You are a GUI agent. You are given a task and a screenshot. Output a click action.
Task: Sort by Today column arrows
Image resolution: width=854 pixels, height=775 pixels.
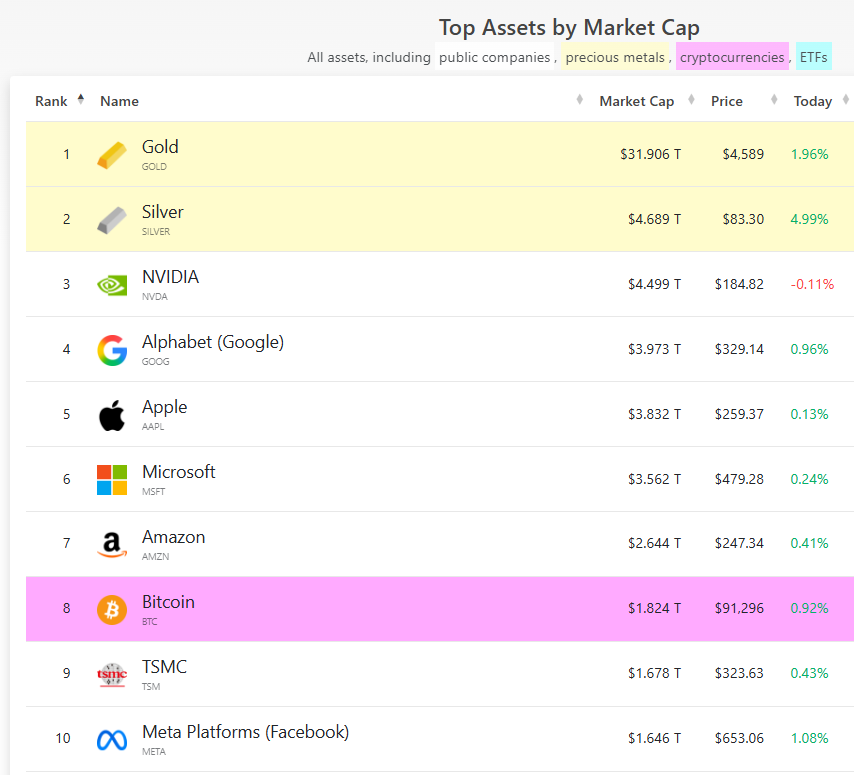click(x=846, y=99)
